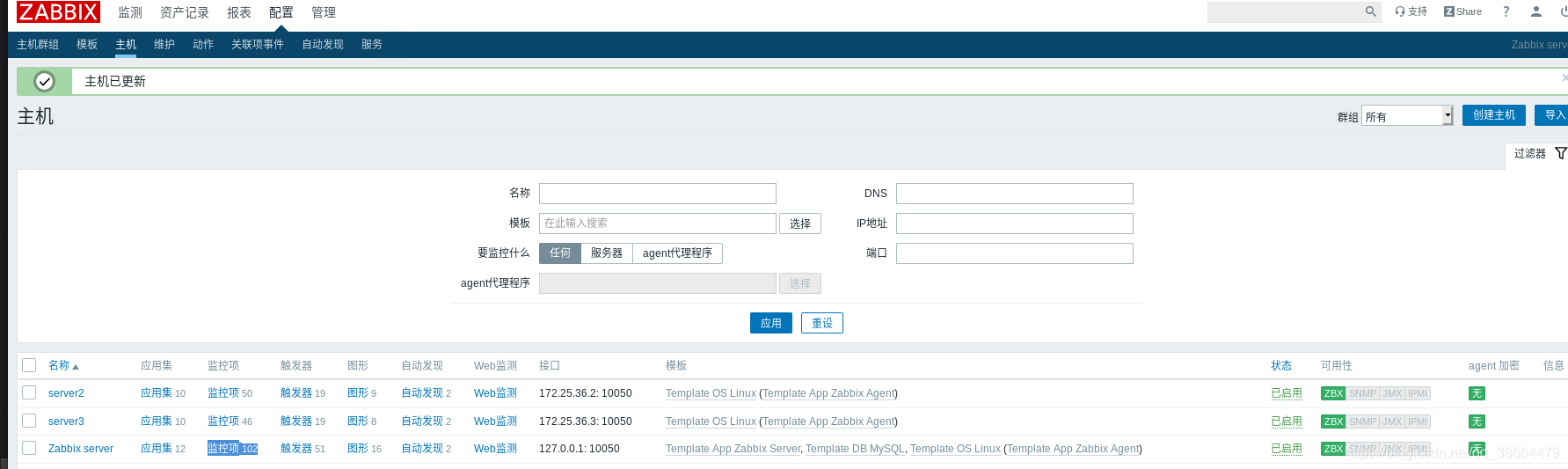Open the 监测 top menu
The height and width of the screenshot is (469, 1568).
[130, 12]
